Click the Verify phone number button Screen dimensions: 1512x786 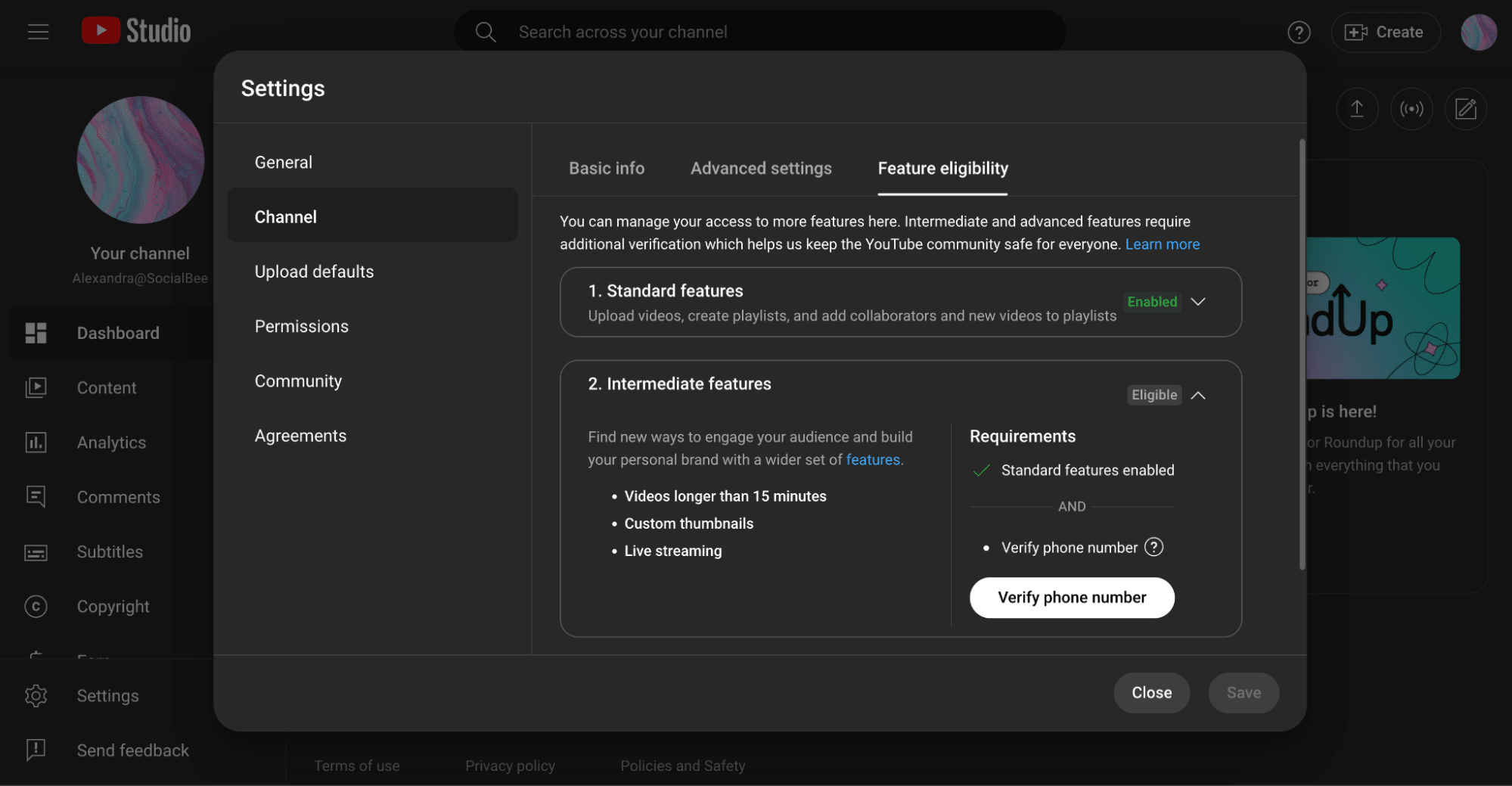1071,598
